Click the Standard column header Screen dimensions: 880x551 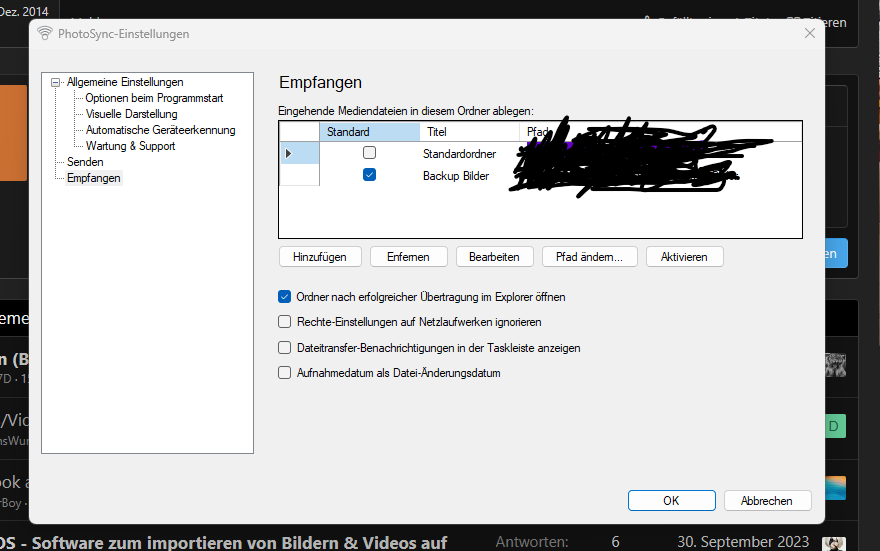pyautogui.click(x=370, y=132)
